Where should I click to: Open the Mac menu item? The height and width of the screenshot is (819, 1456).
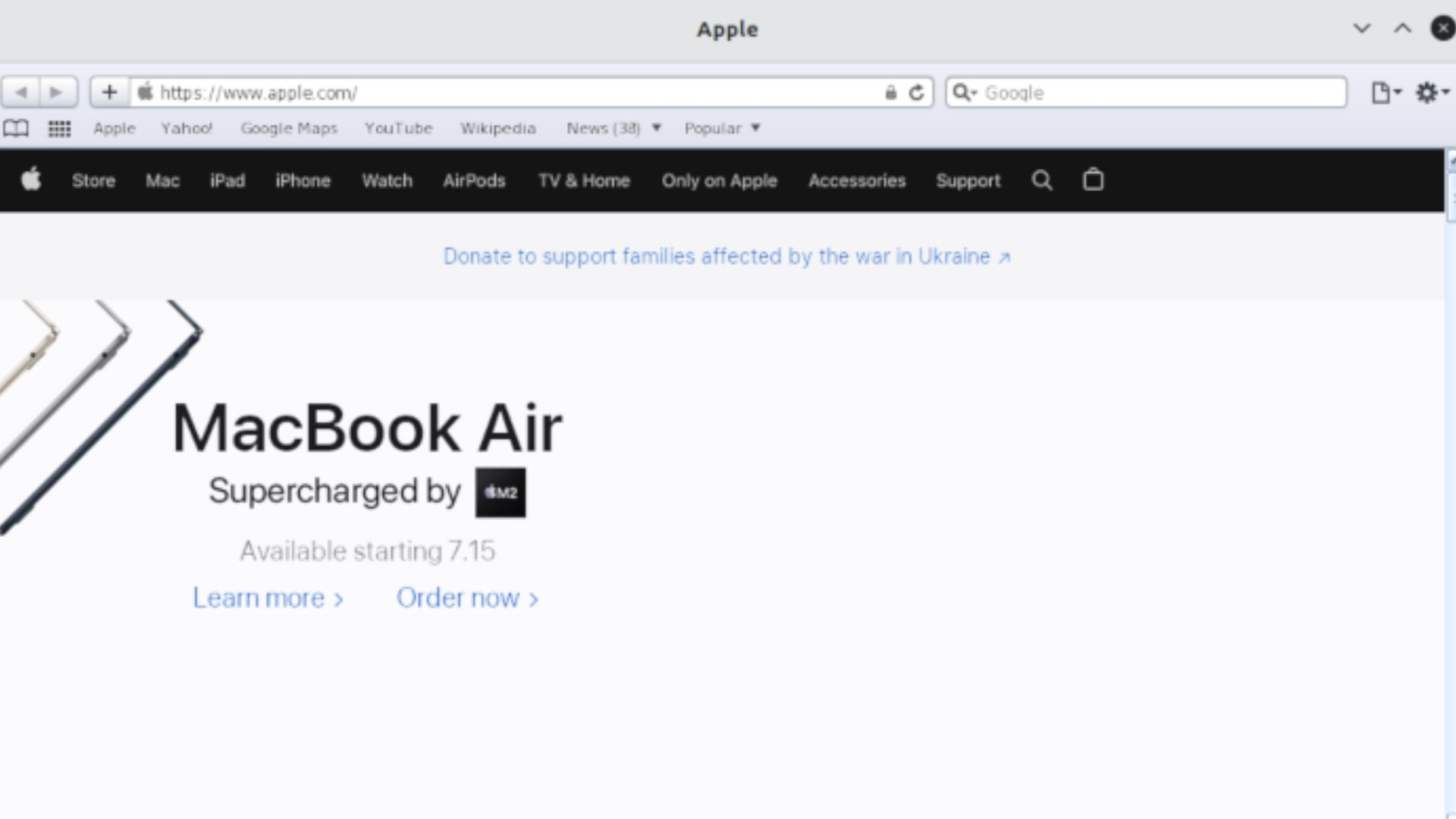(162, 180)
